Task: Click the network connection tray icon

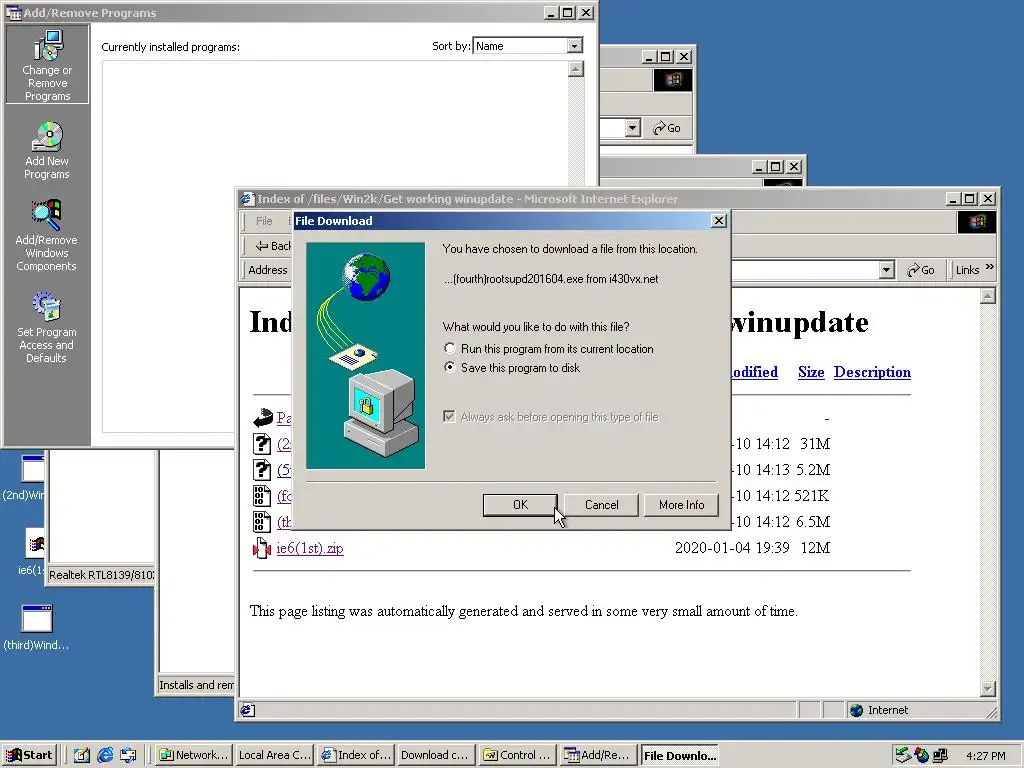Action: pos(940,756)
